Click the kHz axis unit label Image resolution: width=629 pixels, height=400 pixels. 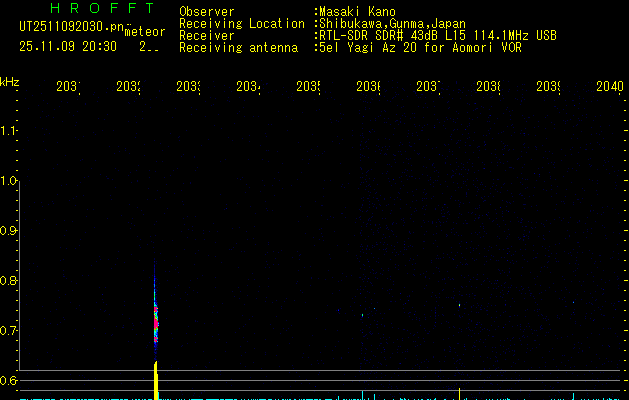click(x=9, y=82)
